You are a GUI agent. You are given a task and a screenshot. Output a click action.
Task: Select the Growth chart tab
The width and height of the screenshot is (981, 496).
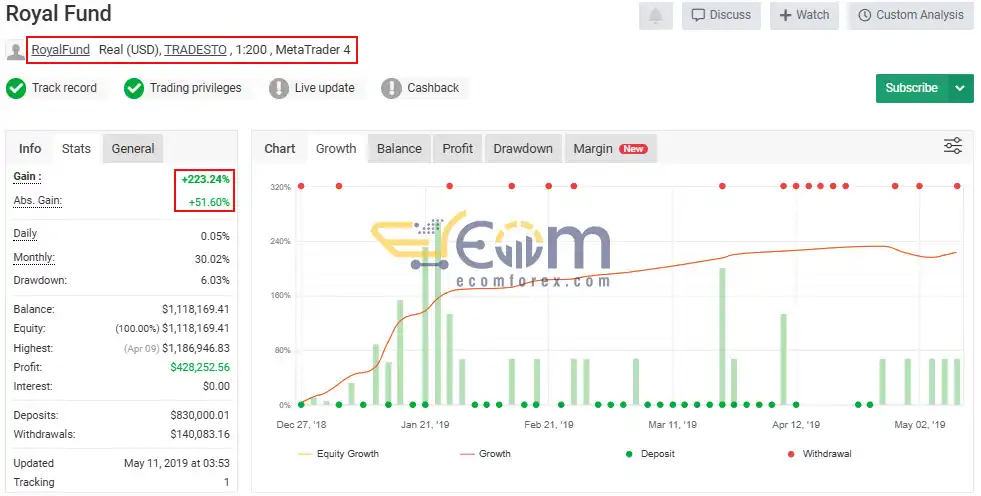[336, 149]
